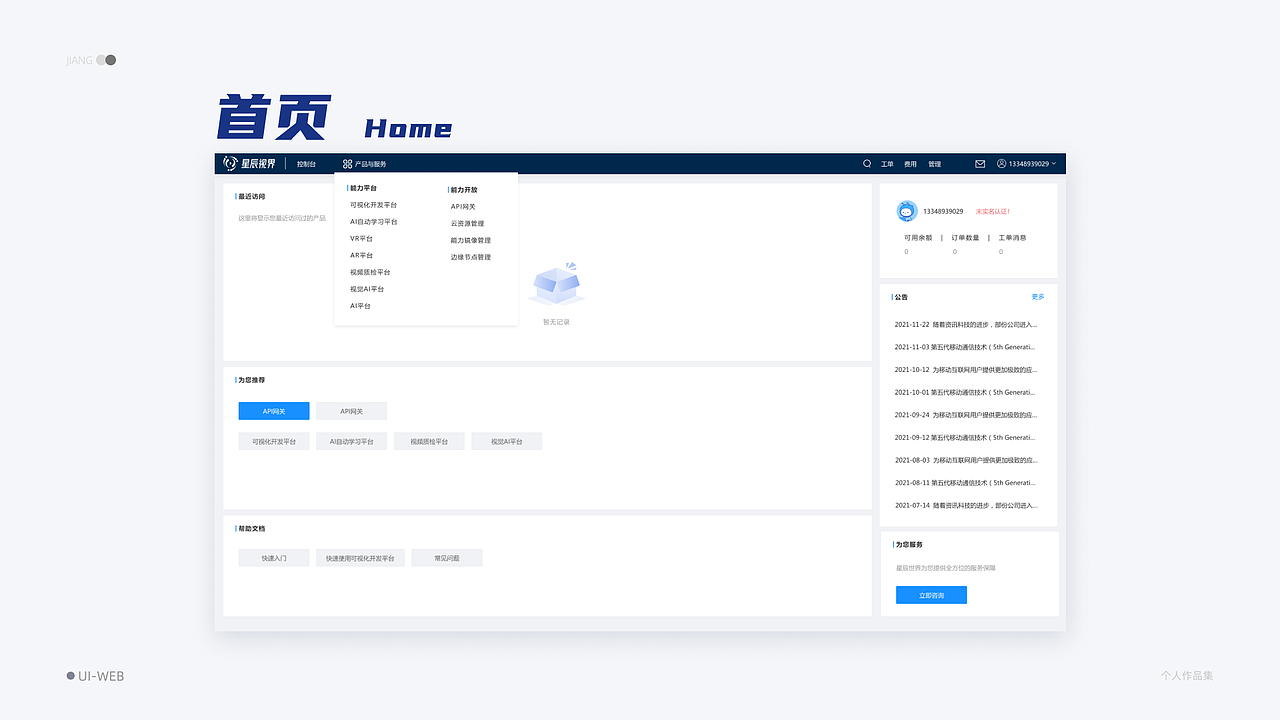The width and height of the screenshot is (1280, 720).
Task: Click the 星辰视界 logo in the navbar
Action: click(249, 163)
